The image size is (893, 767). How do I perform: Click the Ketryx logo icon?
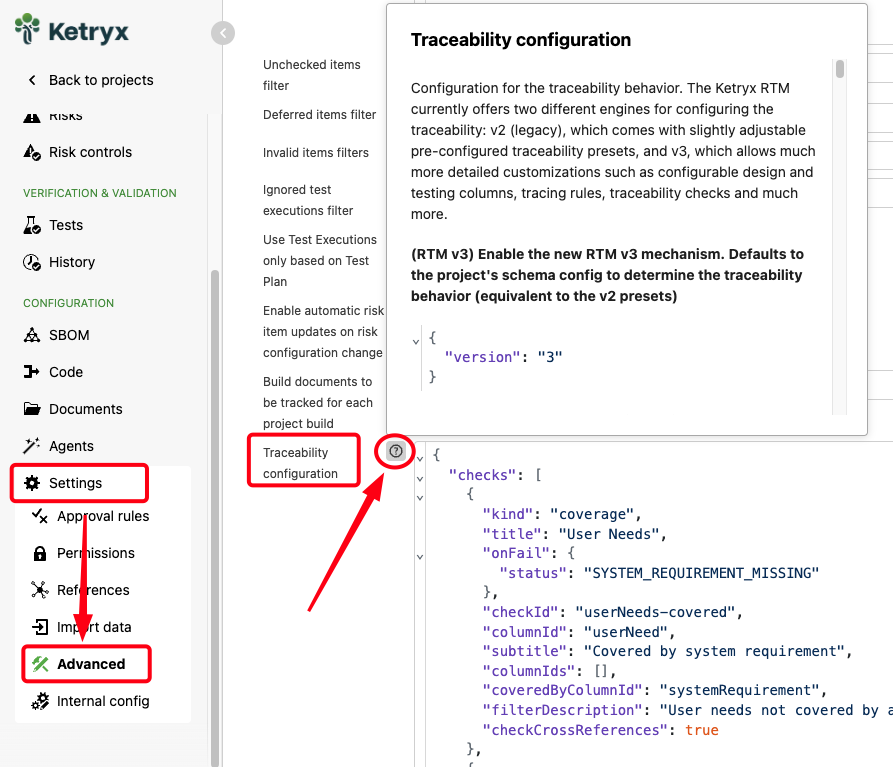27,28
